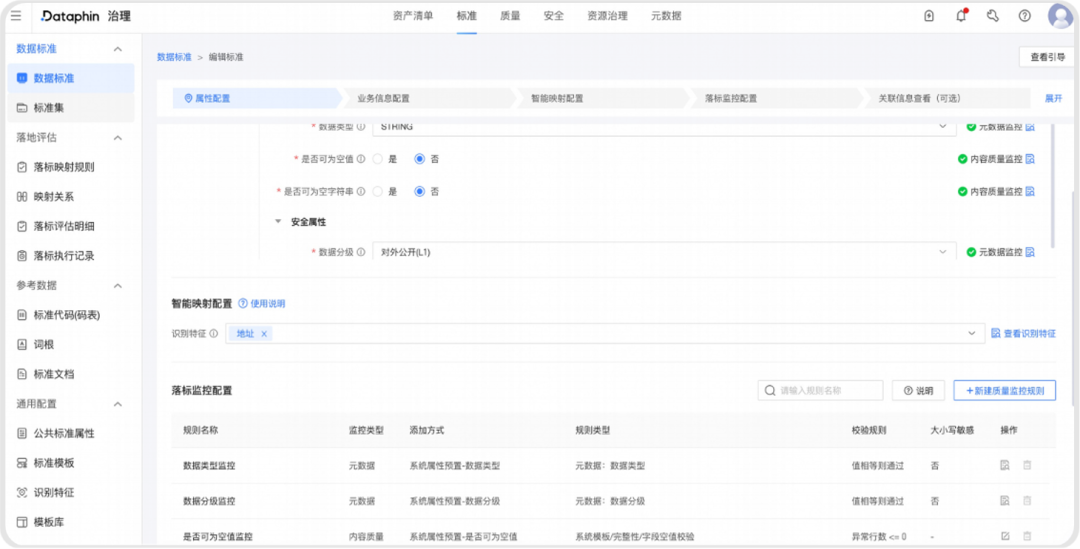The image size is (1080, 549).
Task: Focus the 请输入规则名称 search field
Action: (820, 391)
